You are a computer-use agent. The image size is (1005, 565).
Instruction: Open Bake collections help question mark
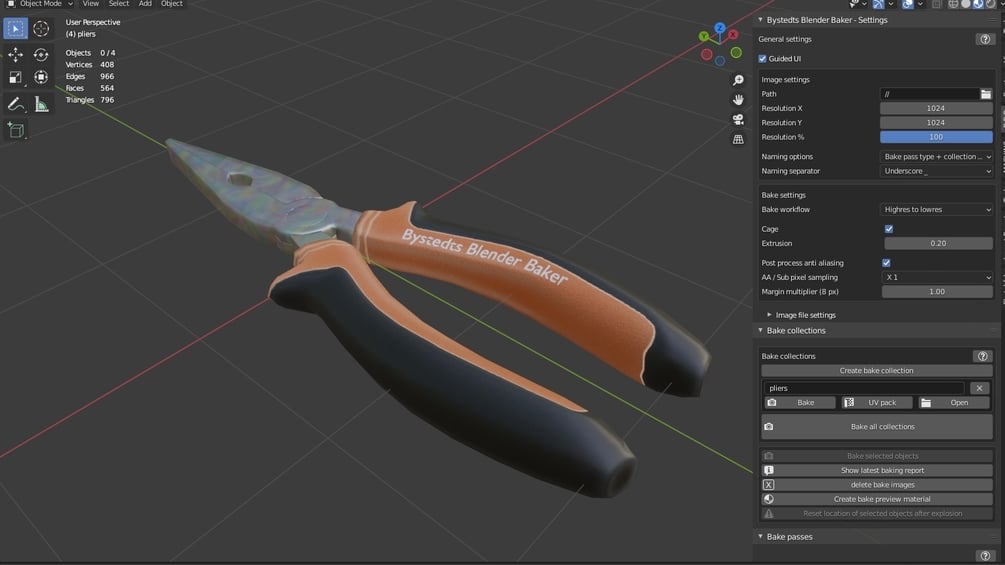pos(983,356)
